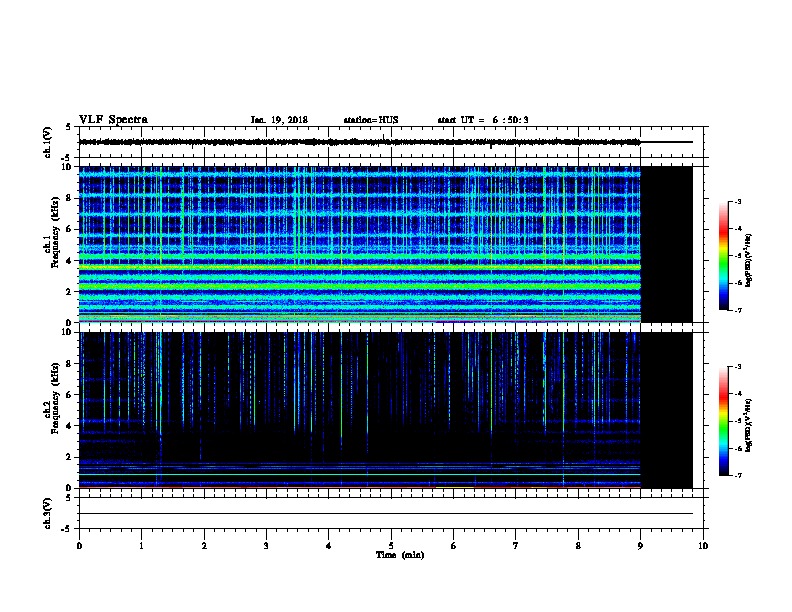Click the 9 tick on Time axis
The height and width of the screenshot is (612, 792).
point(640,546)
